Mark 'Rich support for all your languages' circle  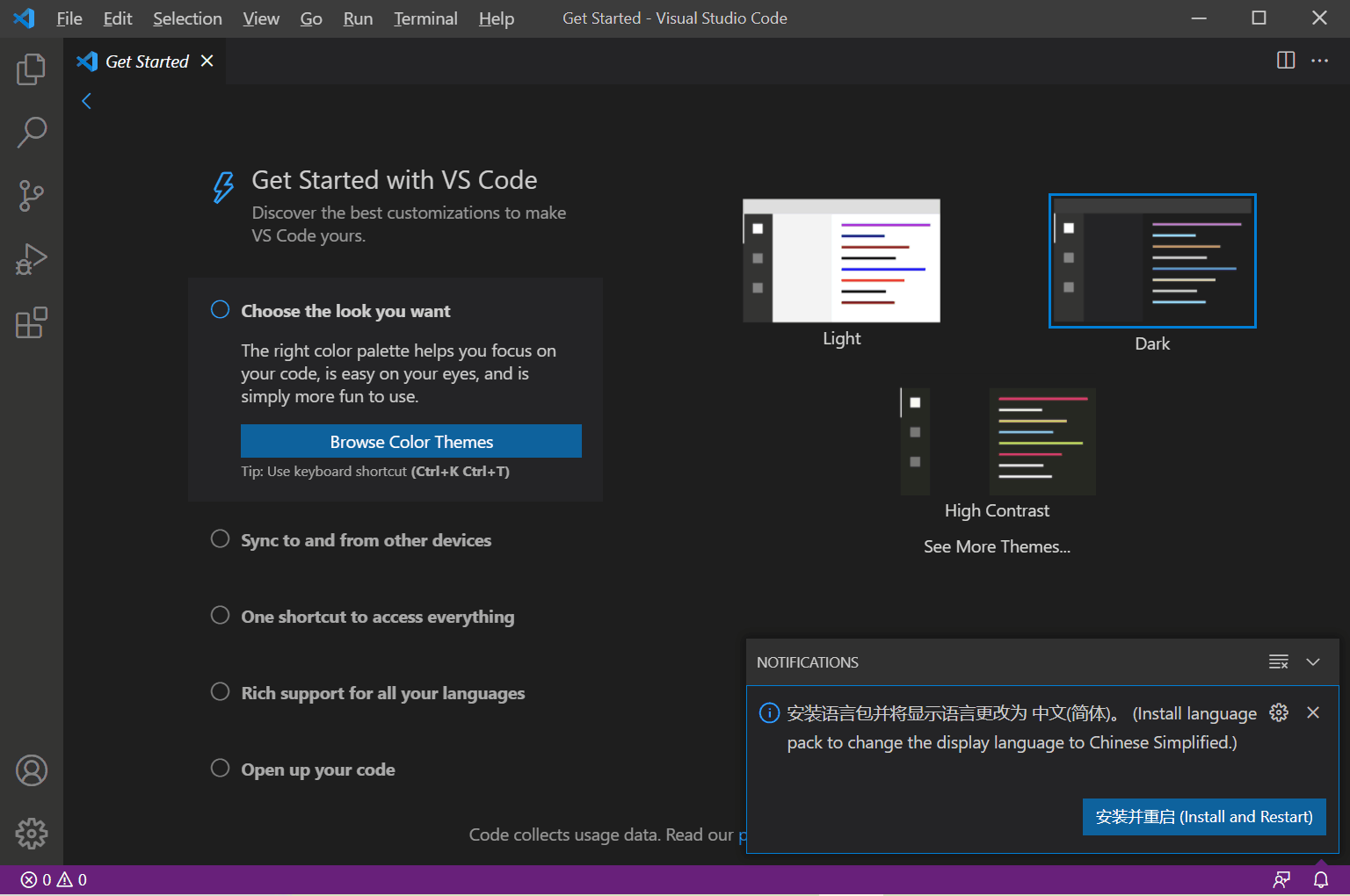(x=220, y=691)
